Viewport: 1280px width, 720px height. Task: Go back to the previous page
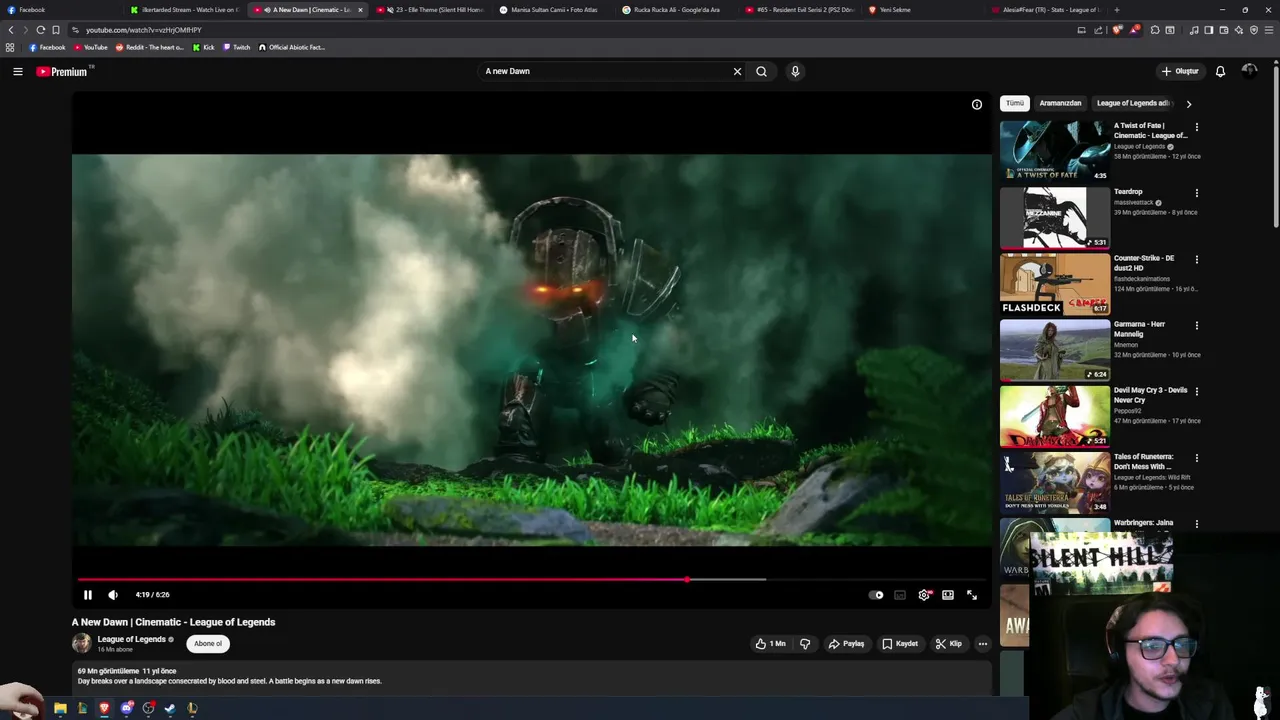coord(11,30)
